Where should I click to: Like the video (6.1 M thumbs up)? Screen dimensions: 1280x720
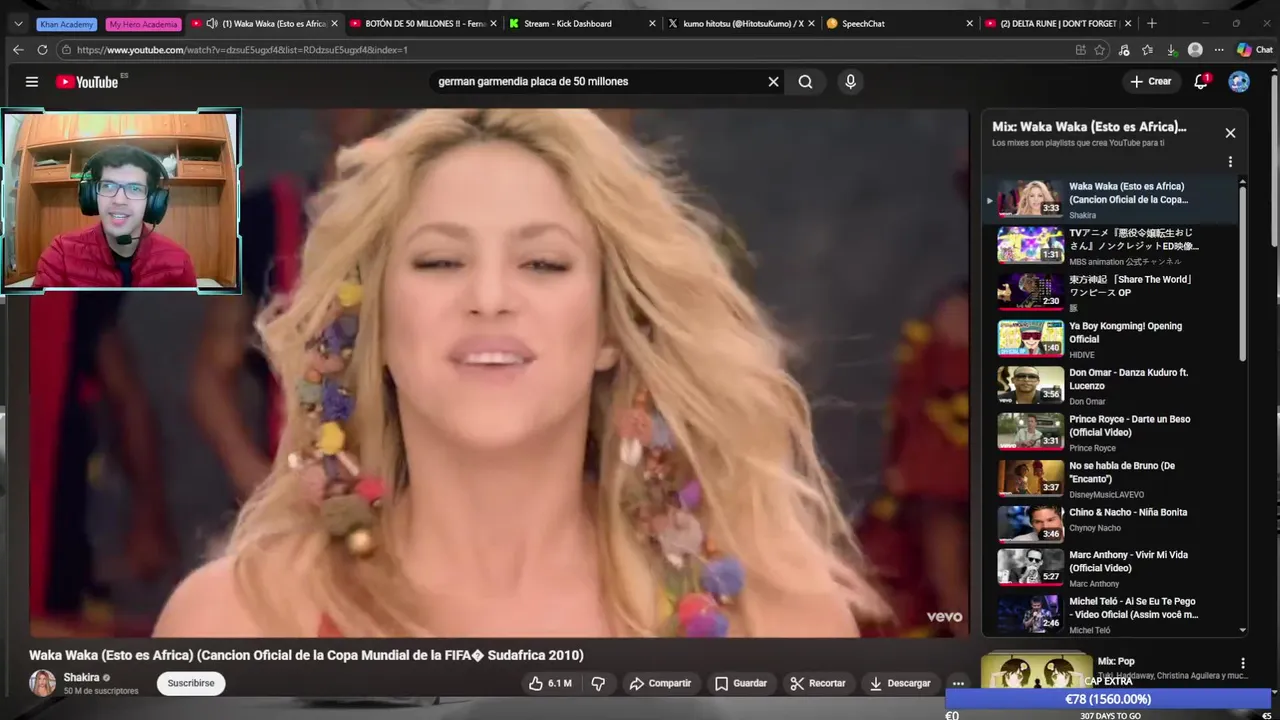coord(549,683)
